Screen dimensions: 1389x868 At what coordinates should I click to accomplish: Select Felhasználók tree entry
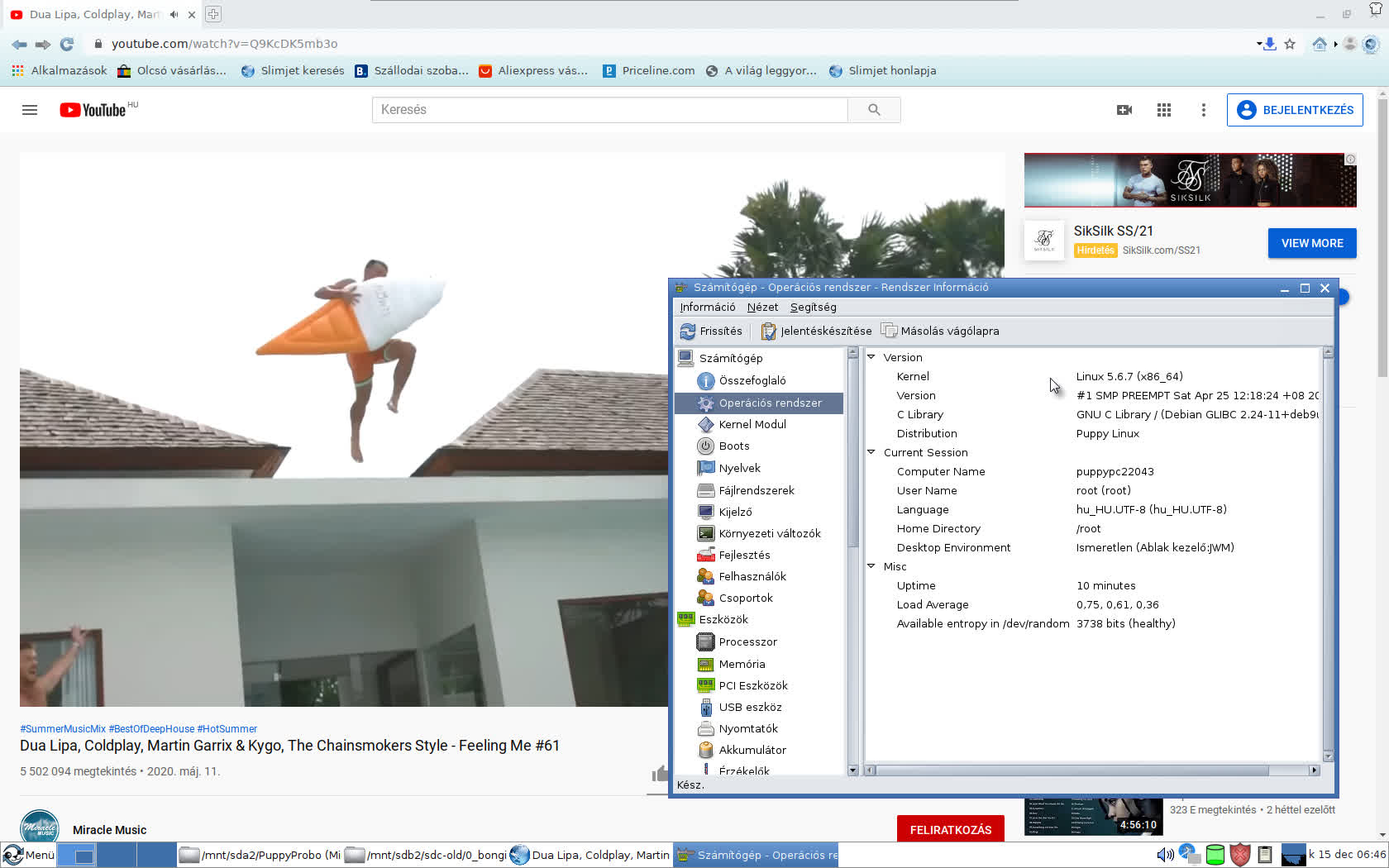coord(752,576)
